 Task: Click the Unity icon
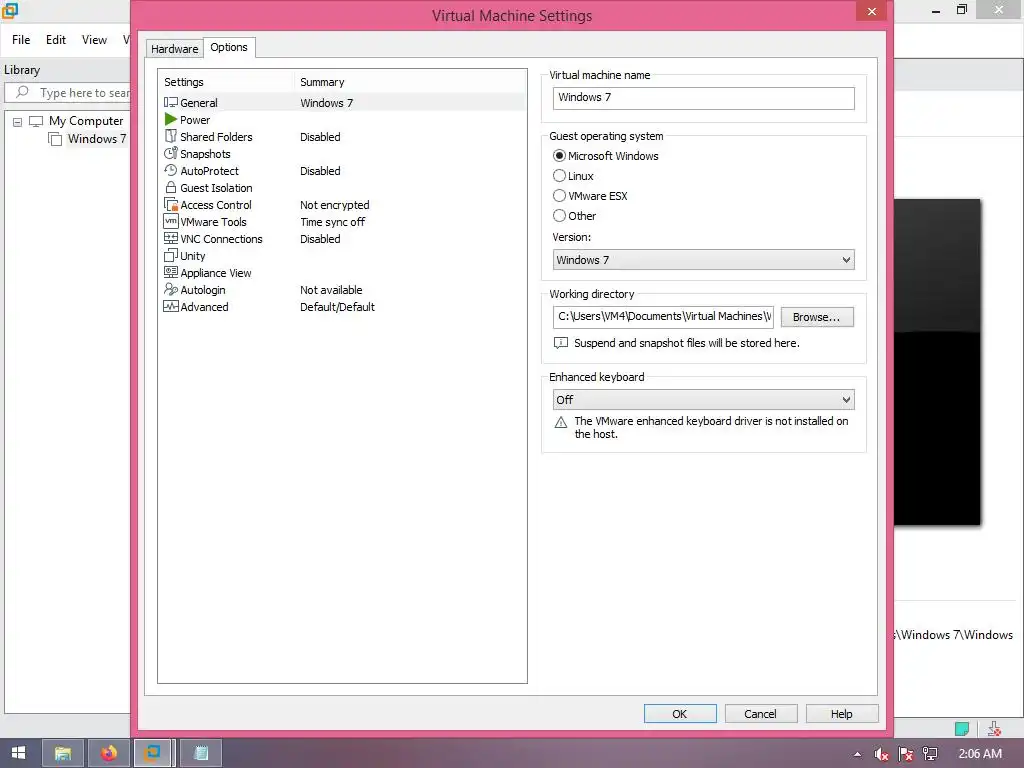pos(170,255)
